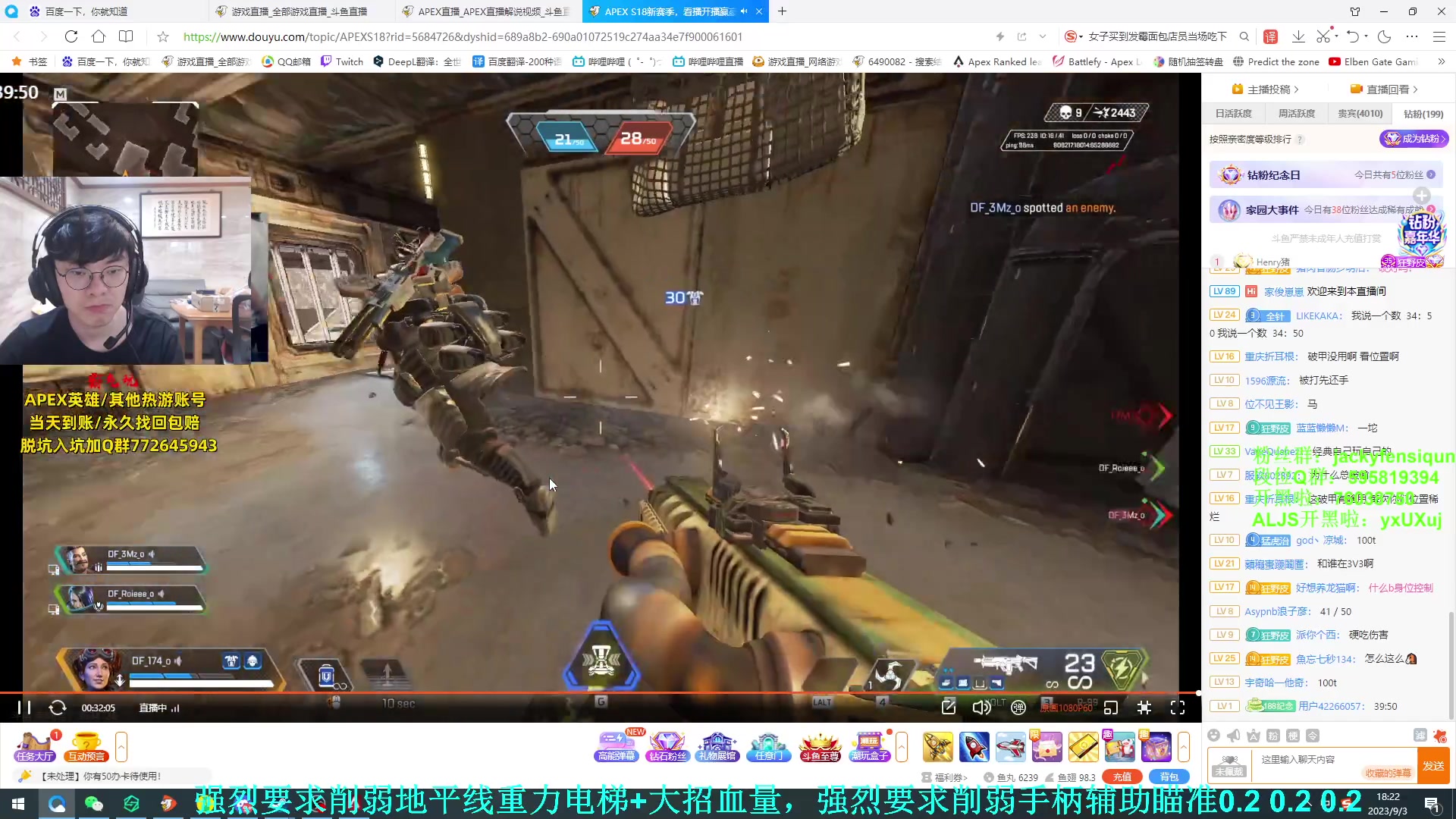Enter fullscreen mode on the player
Screen dimensions: 1456x819
(x=1177, y=708)
